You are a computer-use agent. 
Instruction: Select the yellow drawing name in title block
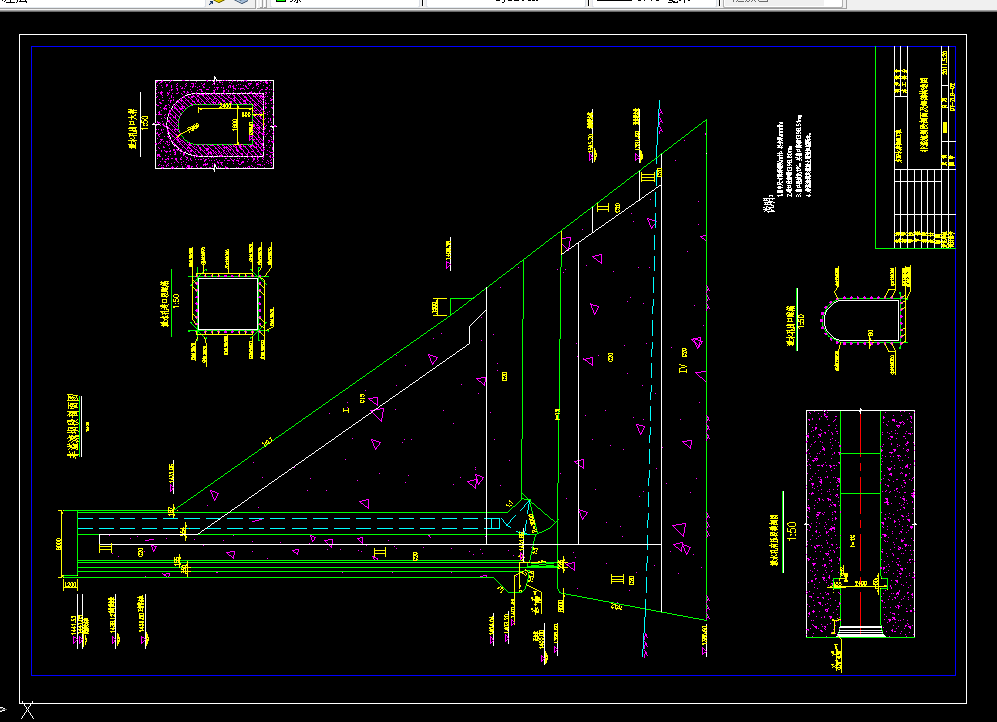tap(925, 115)
